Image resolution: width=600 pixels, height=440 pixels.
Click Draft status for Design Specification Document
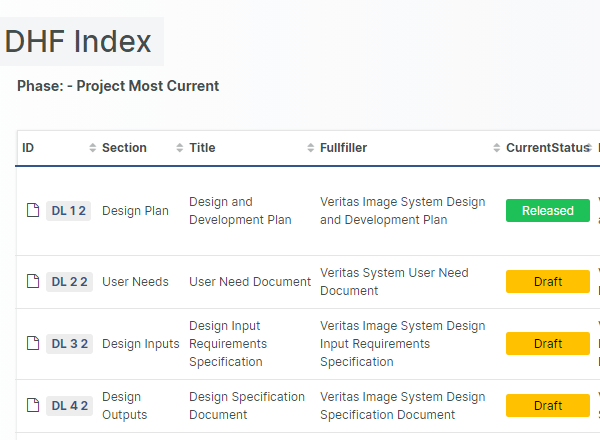point(548,406)
